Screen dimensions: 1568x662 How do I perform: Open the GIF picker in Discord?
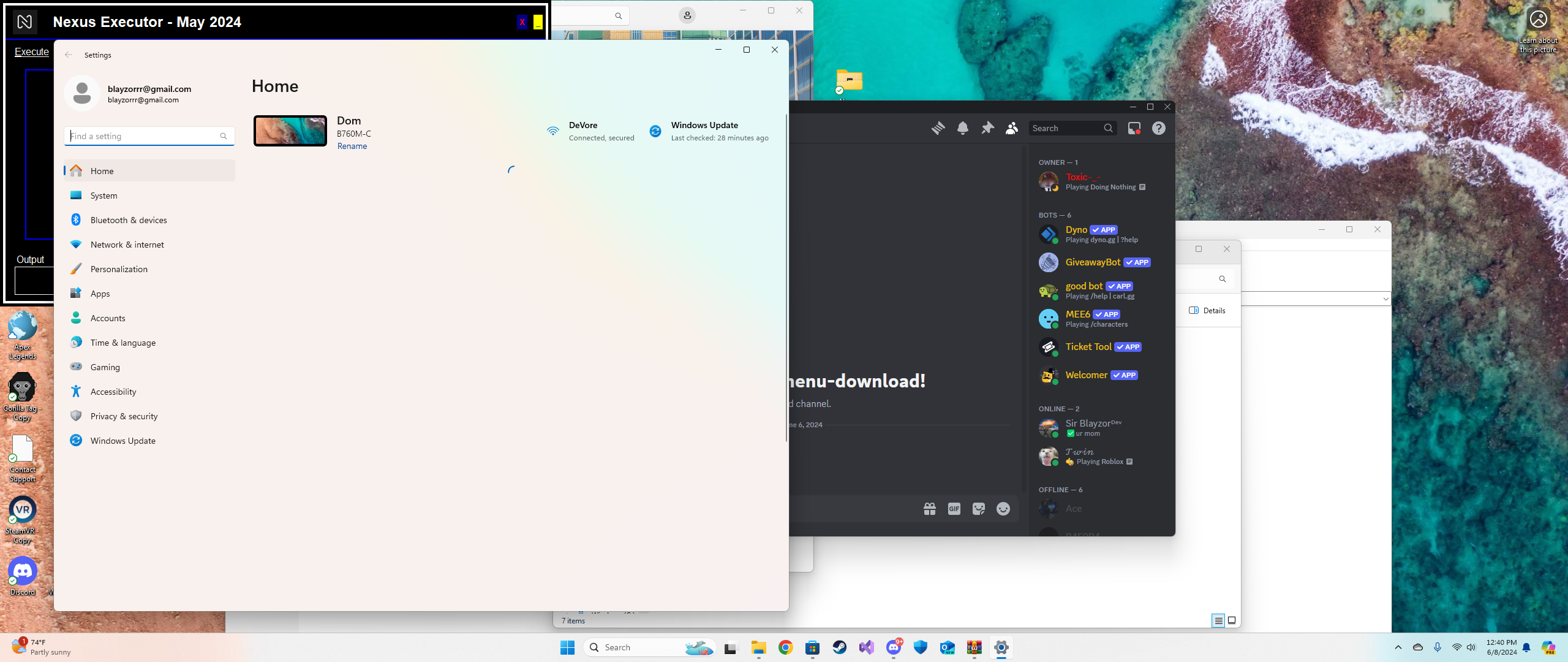954,509
